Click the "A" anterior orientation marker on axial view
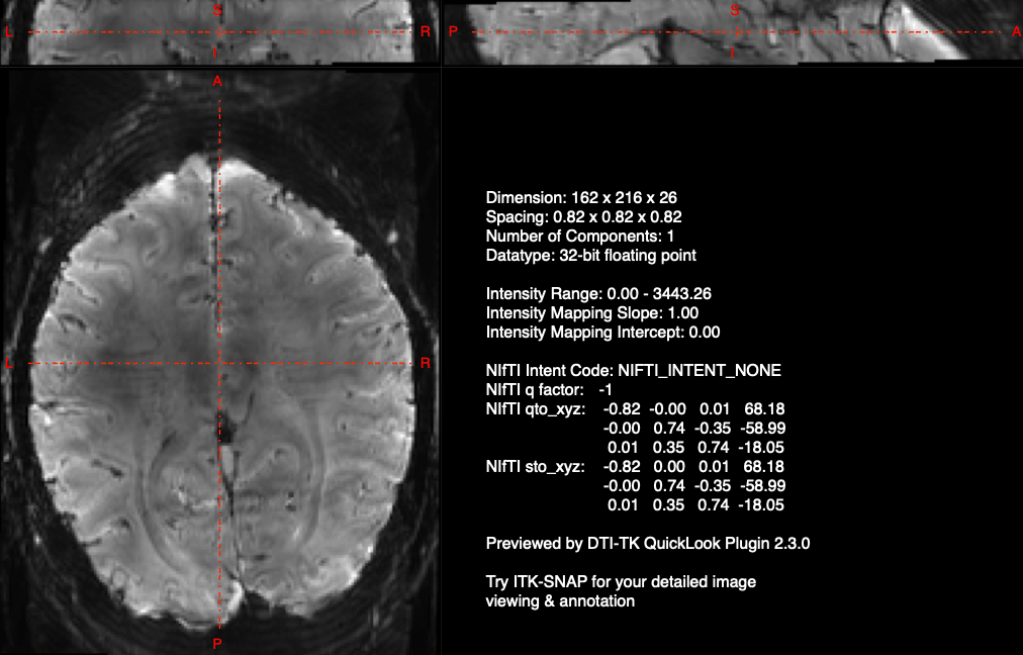Screen dimensions: 1023x655 216,80
